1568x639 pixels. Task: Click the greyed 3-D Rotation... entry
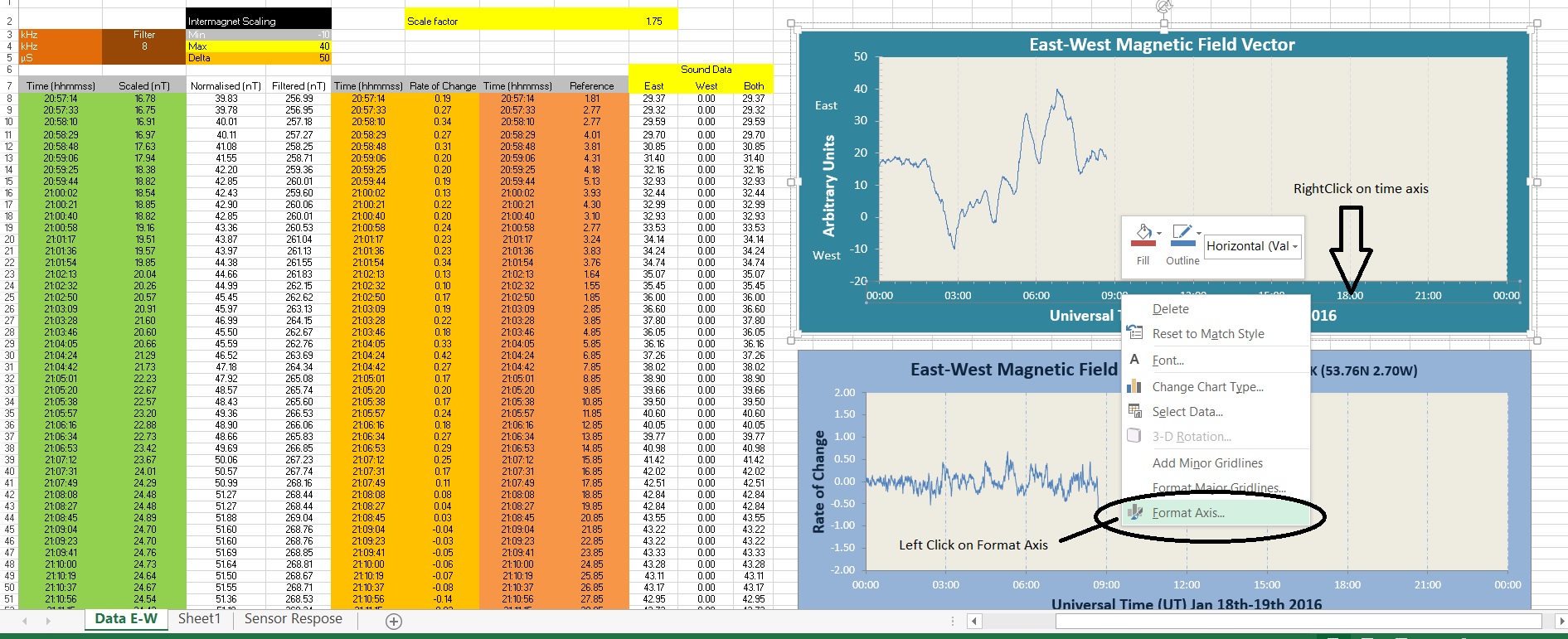[x=1192, y=437]
